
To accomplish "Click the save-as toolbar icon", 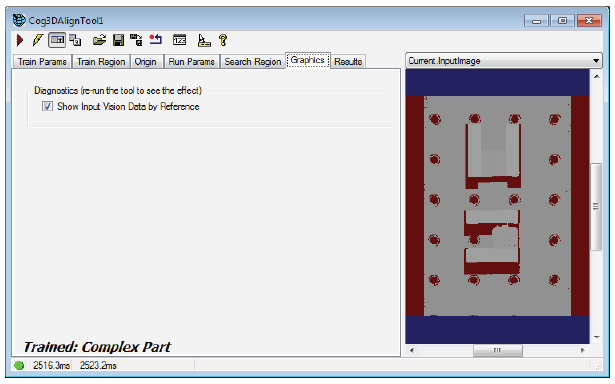I will click(136, 40).
